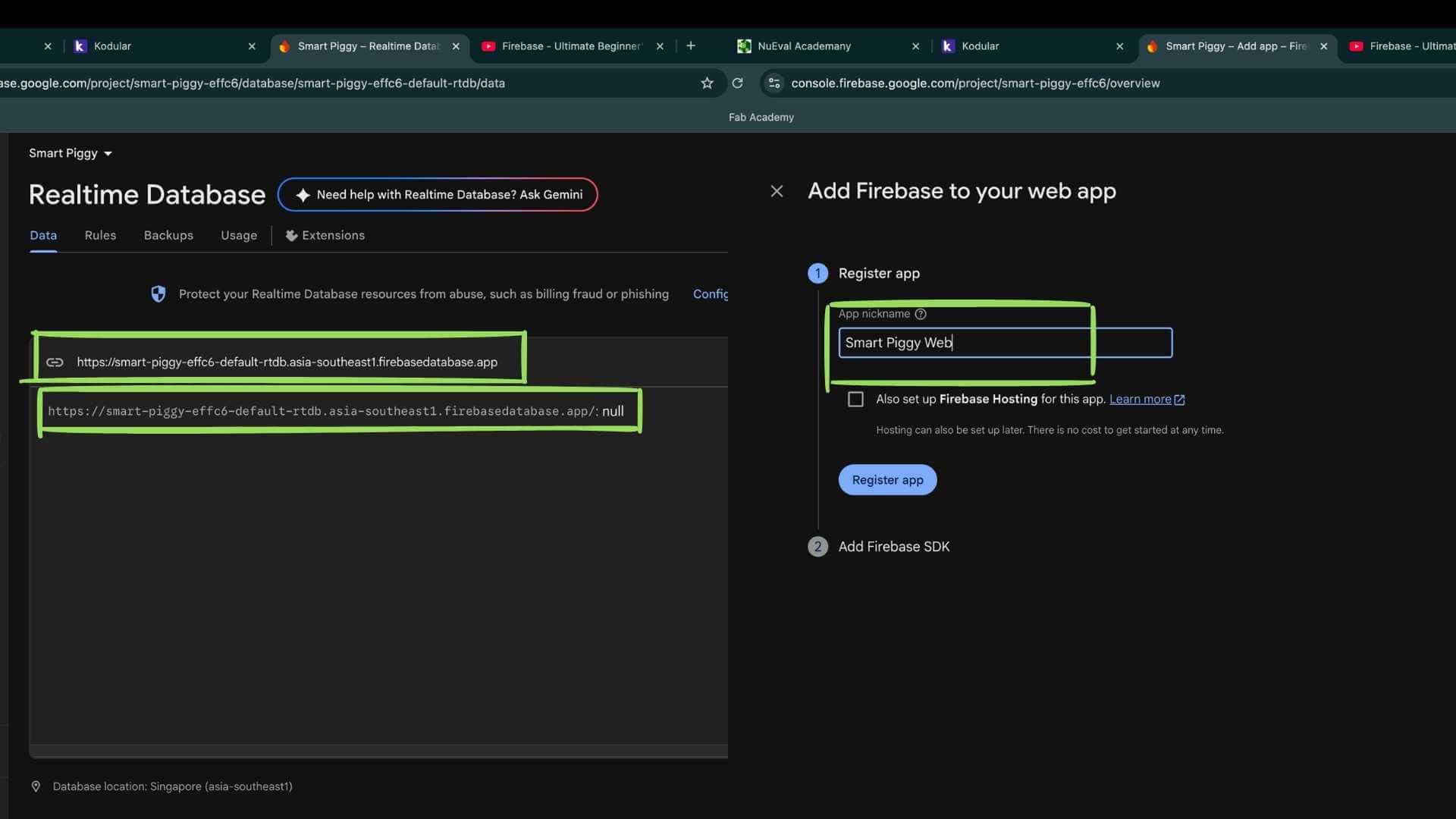The width and height of the screenshot is (1456, 819).
Task: Close the Firebase Ultimate Beginner tab
Action: coord(660,46)
